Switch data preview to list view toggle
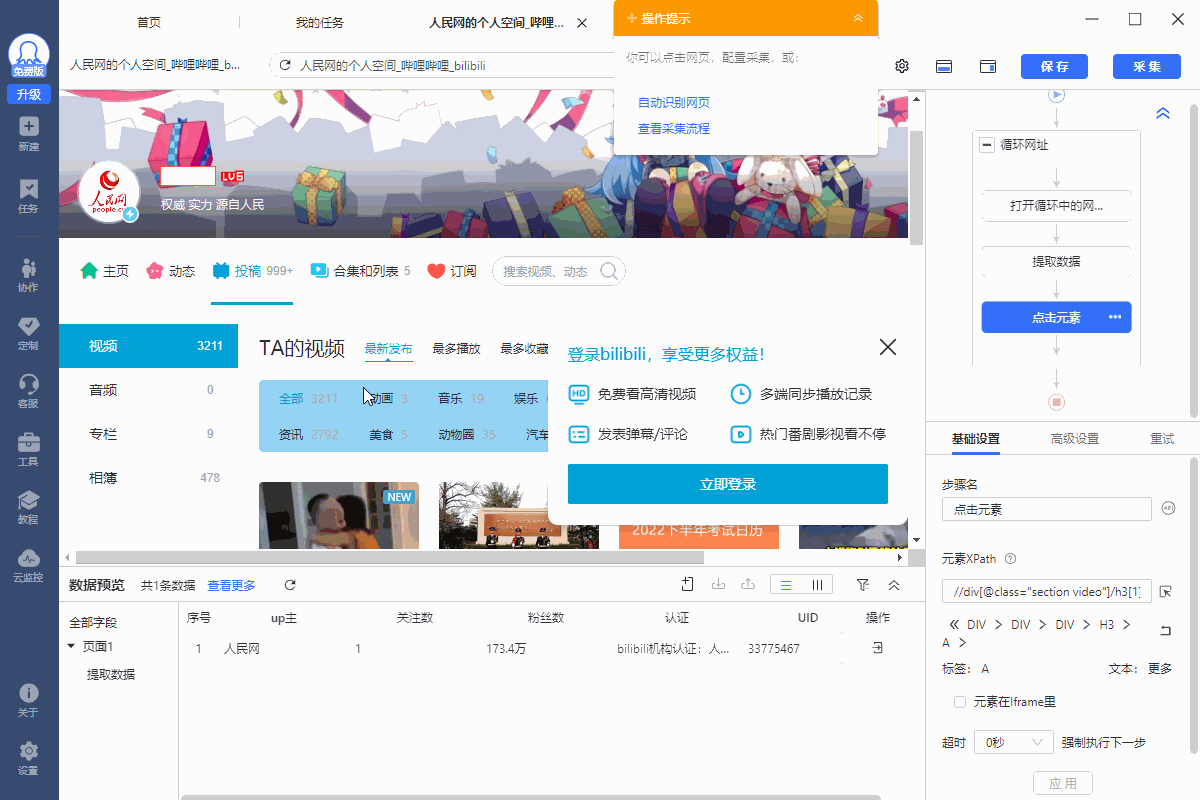 coord(786,585)
